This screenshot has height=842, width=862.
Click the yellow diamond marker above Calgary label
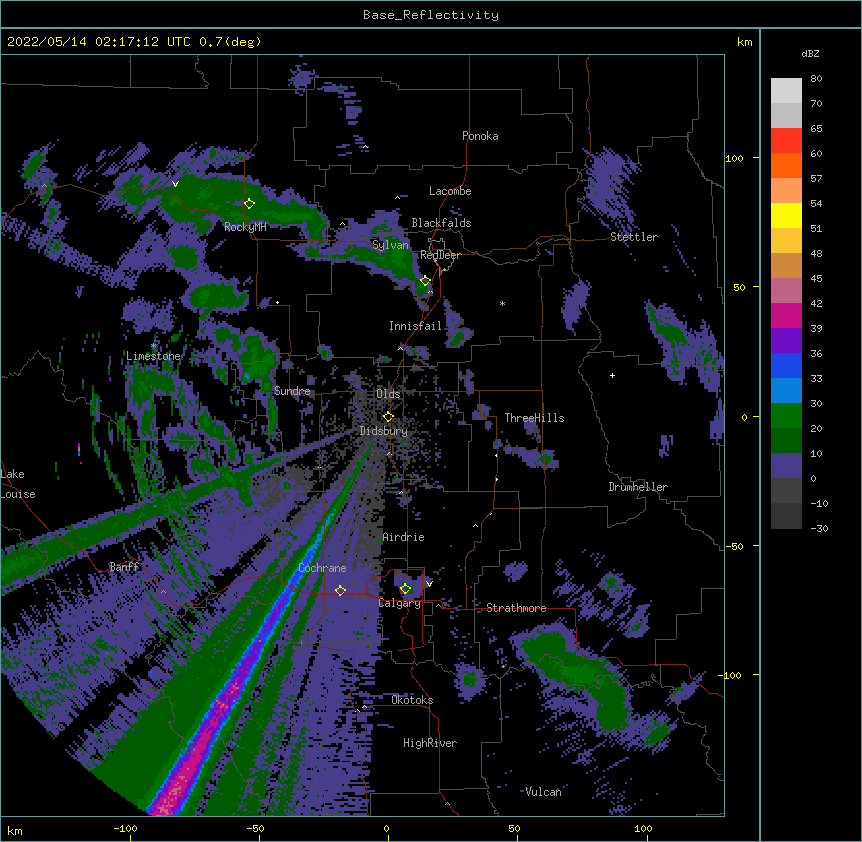405,589
